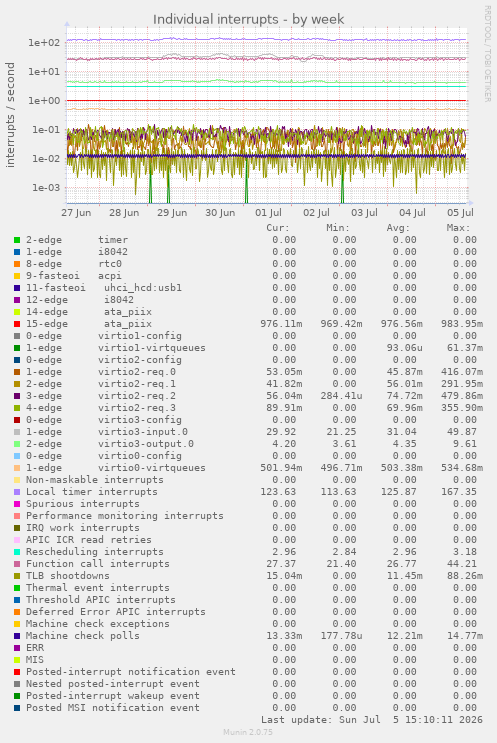Viewport: 497px width, 743px height.
Task: Select 'Posted-interrupt wakeup event' label
Action: pos(113,696)
